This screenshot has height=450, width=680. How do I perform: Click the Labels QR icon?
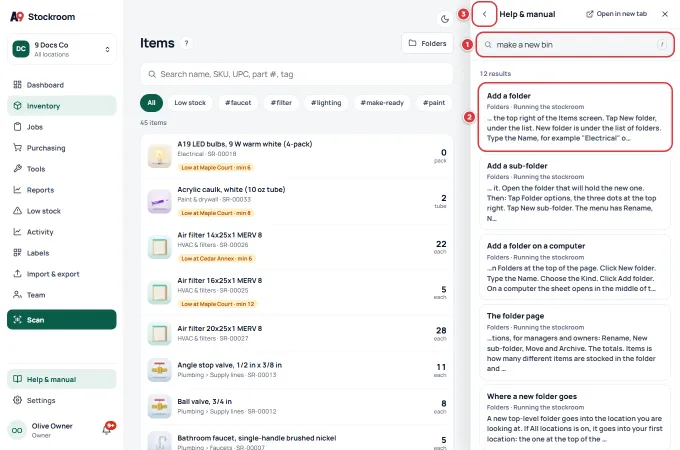pos(17,252)
